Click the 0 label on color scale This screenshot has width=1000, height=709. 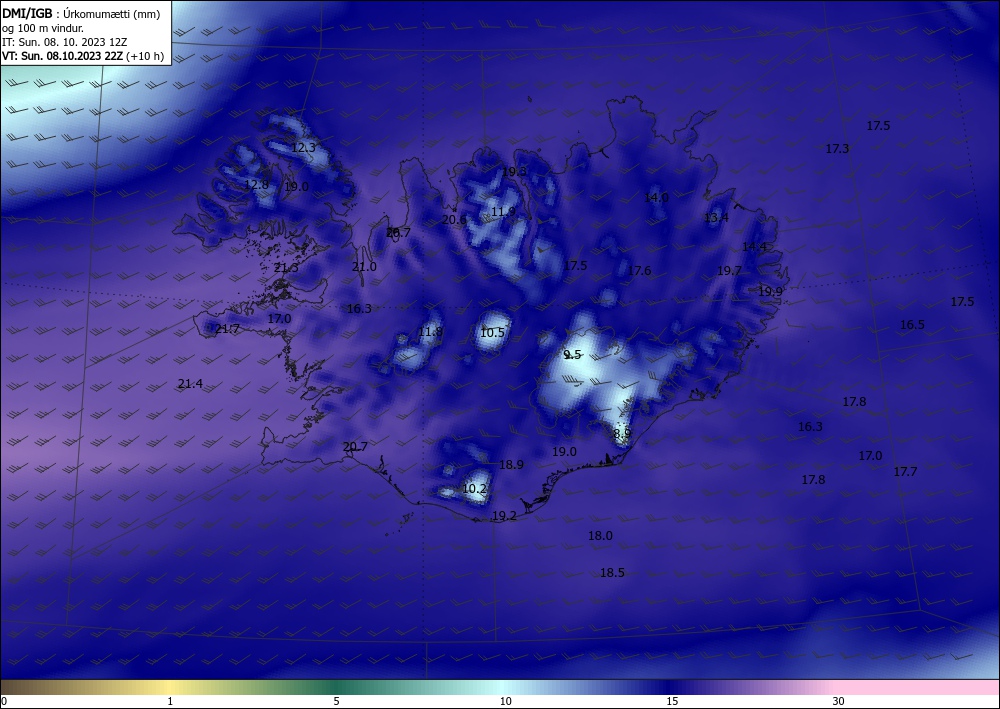pos(4,701)
